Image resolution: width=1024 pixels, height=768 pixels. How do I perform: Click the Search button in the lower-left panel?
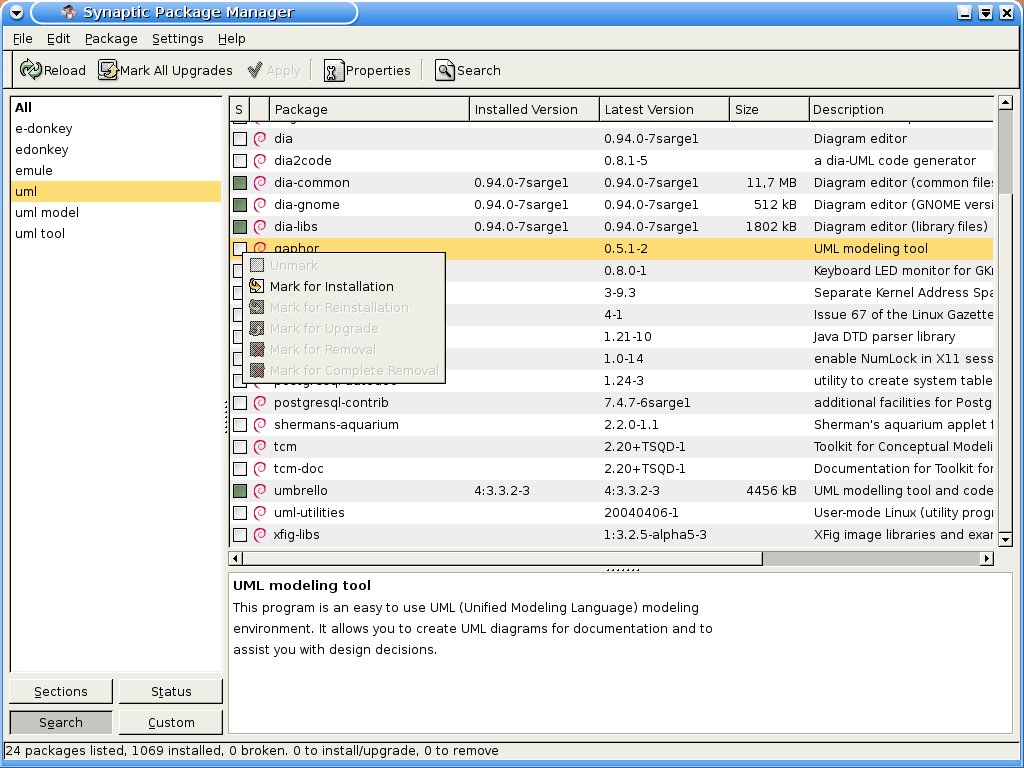[61, 722]
